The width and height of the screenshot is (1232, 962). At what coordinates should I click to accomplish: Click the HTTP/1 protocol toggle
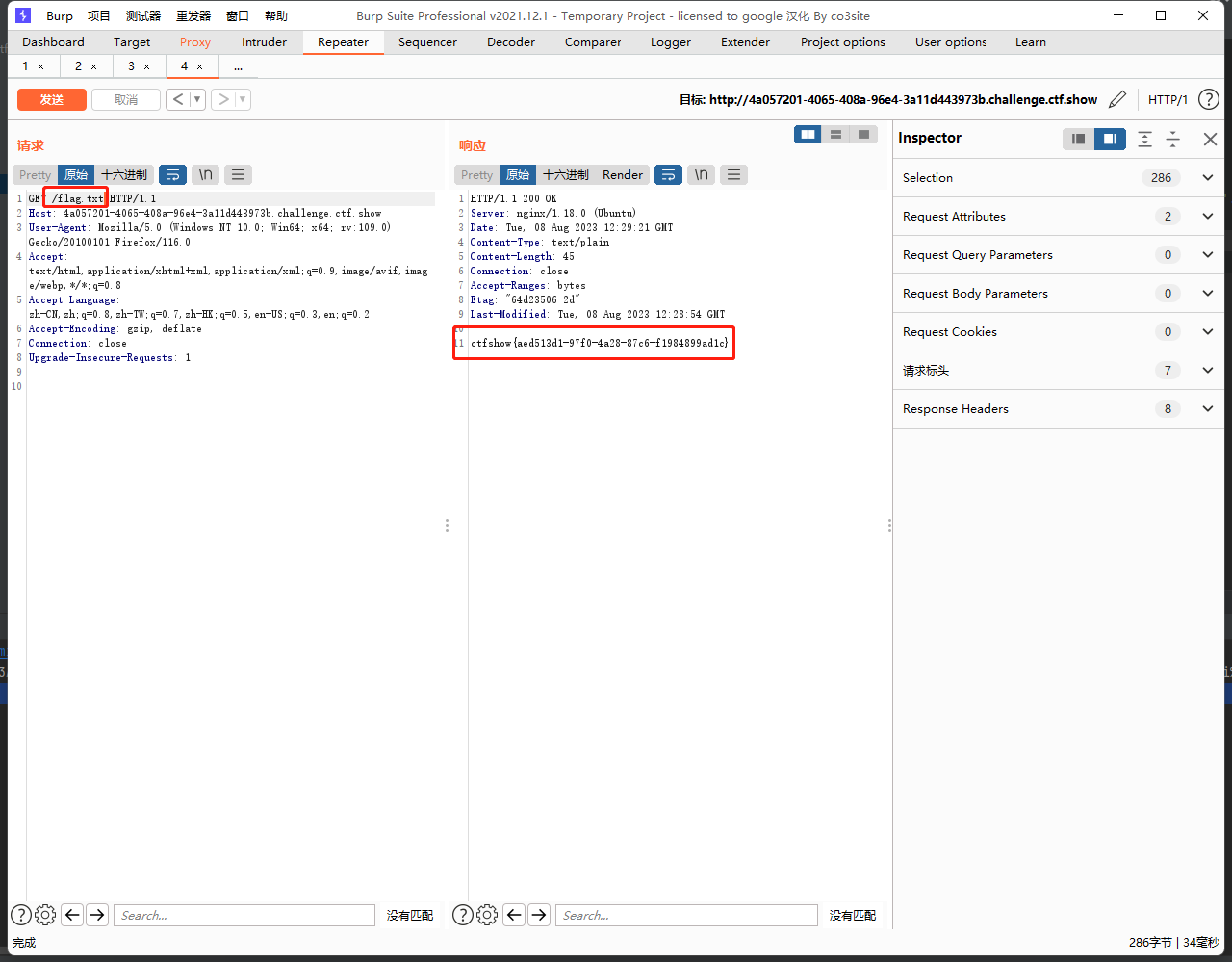pyautogui.click(x=1168, y=99)
